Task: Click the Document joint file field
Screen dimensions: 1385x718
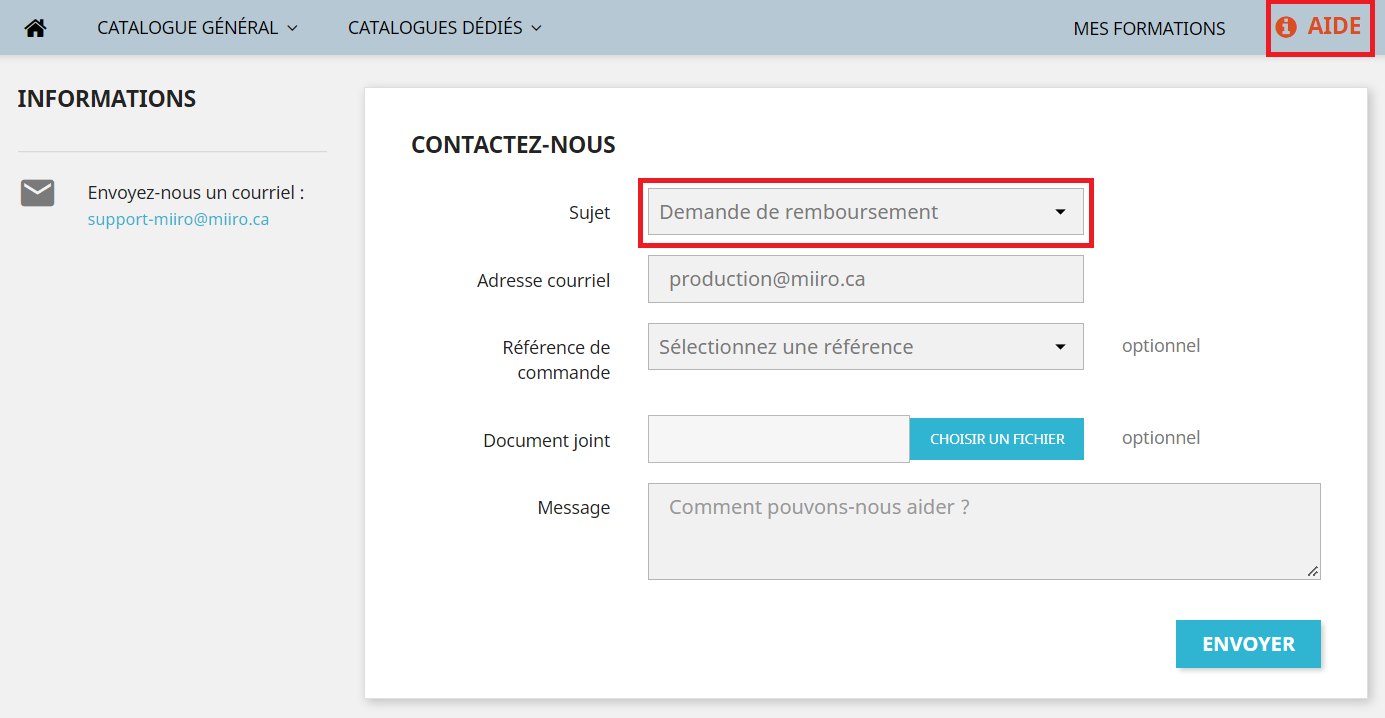Action: 779,439
